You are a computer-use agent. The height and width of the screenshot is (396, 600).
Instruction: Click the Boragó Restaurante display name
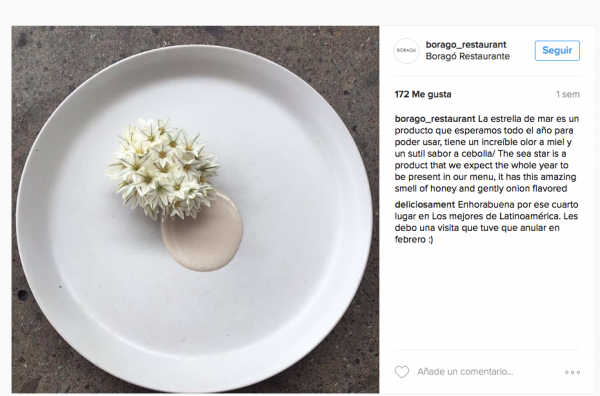coord(468,56)
